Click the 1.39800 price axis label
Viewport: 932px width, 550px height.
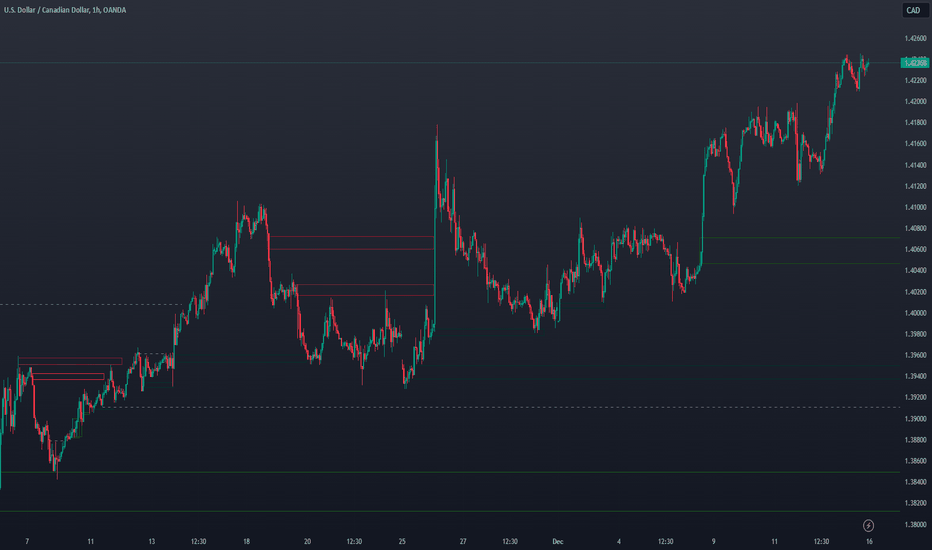[x=915, y=334]
